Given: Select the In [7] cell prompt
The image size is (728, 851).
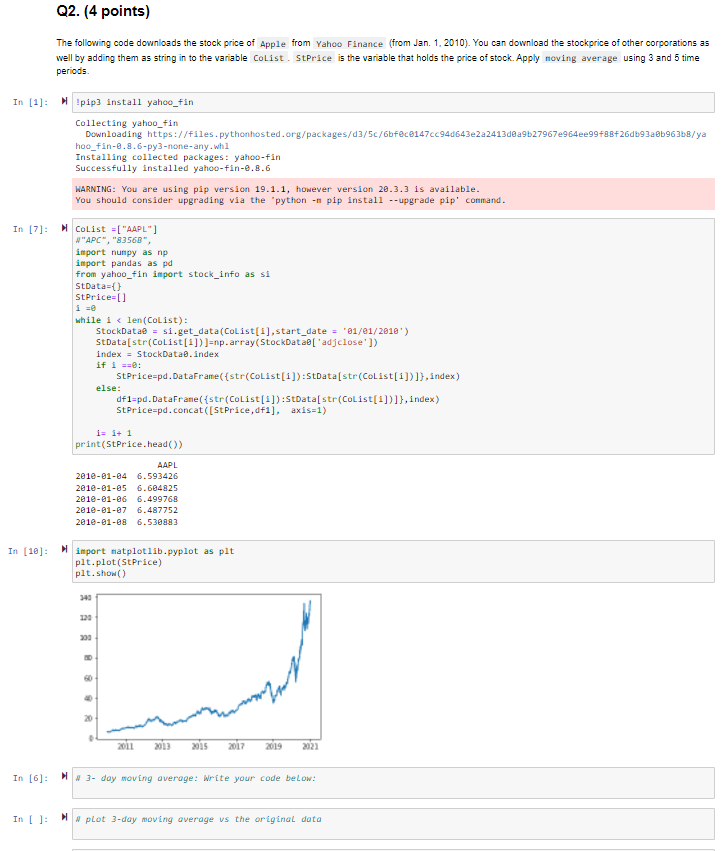Looking at the screenshot, I should pos(30,229).
